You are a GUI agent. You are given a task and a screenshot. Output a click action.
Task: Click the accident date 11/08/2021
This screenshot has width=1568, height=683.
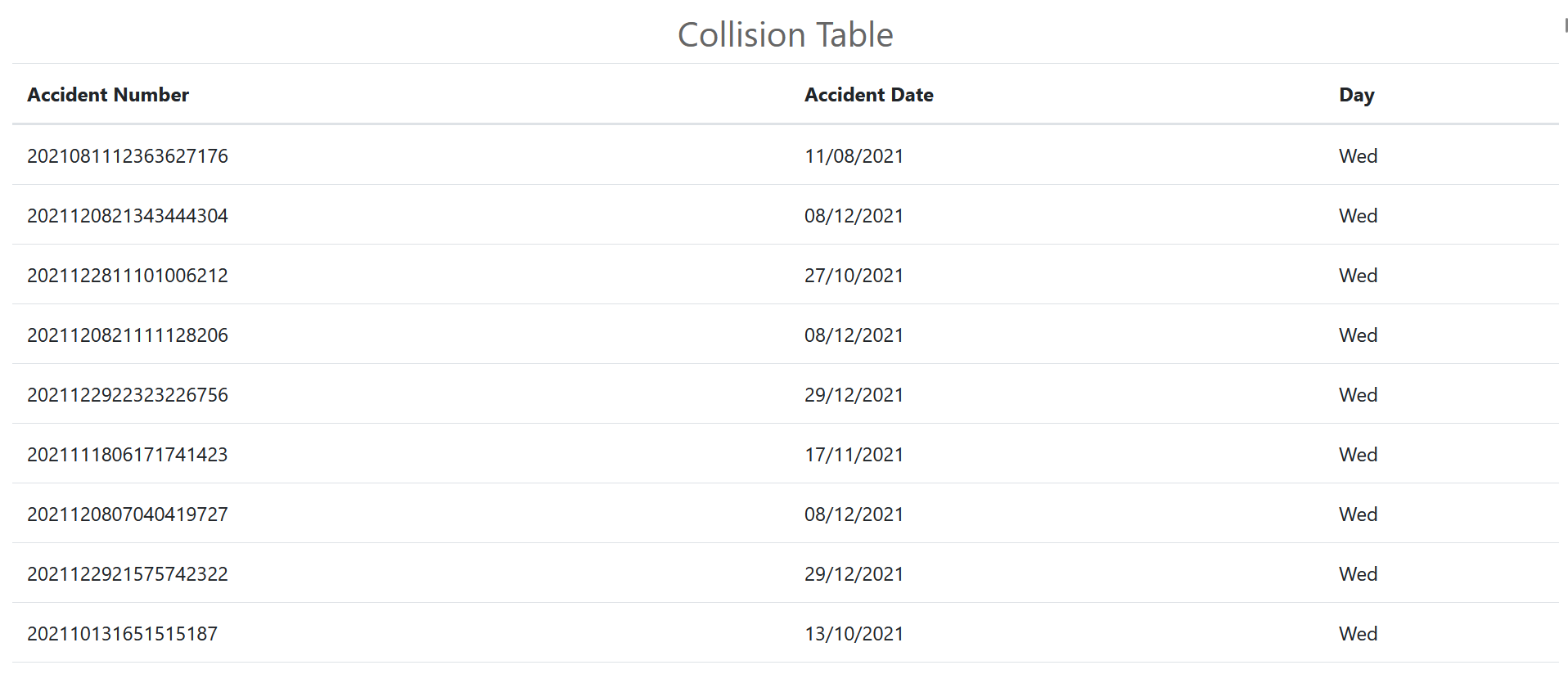click(854, 156)
